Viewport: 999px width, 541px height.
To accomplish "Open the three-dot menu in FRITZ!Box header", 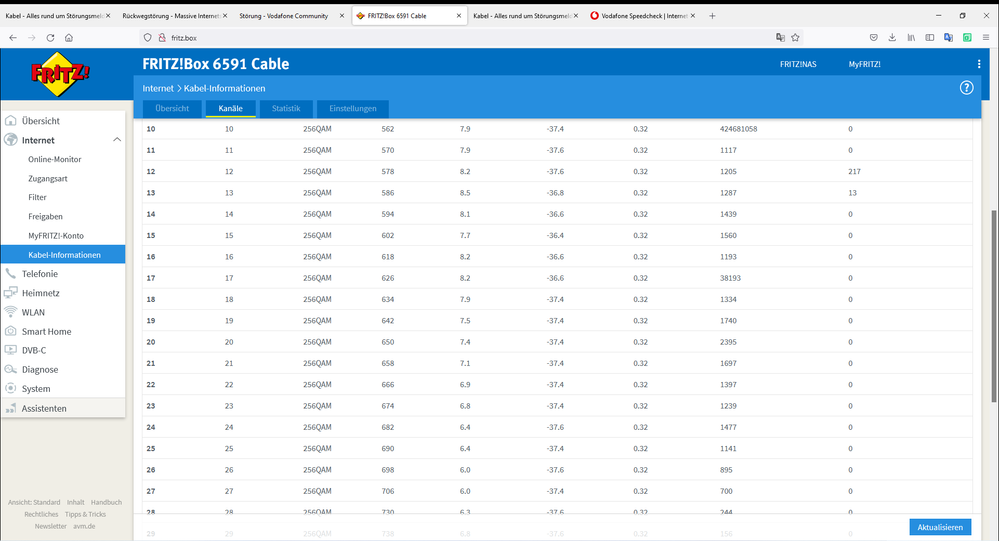I will [979, 64].
